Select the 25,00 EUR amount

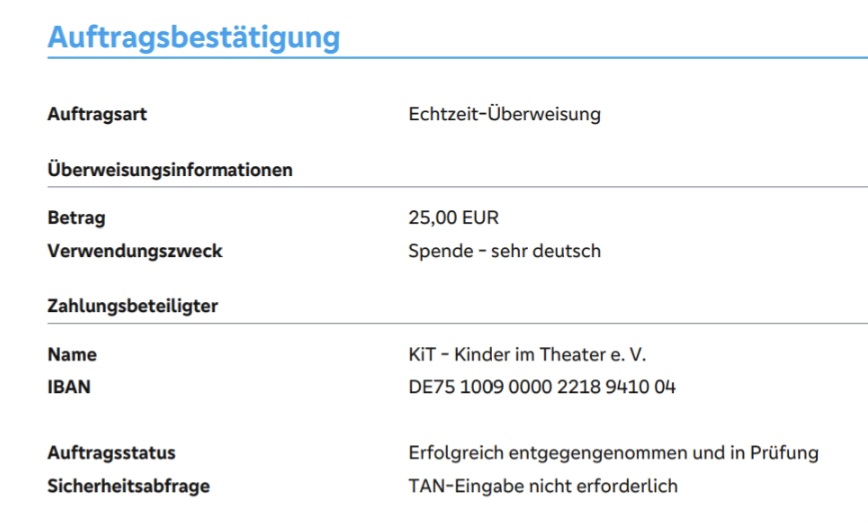(453, 218)
